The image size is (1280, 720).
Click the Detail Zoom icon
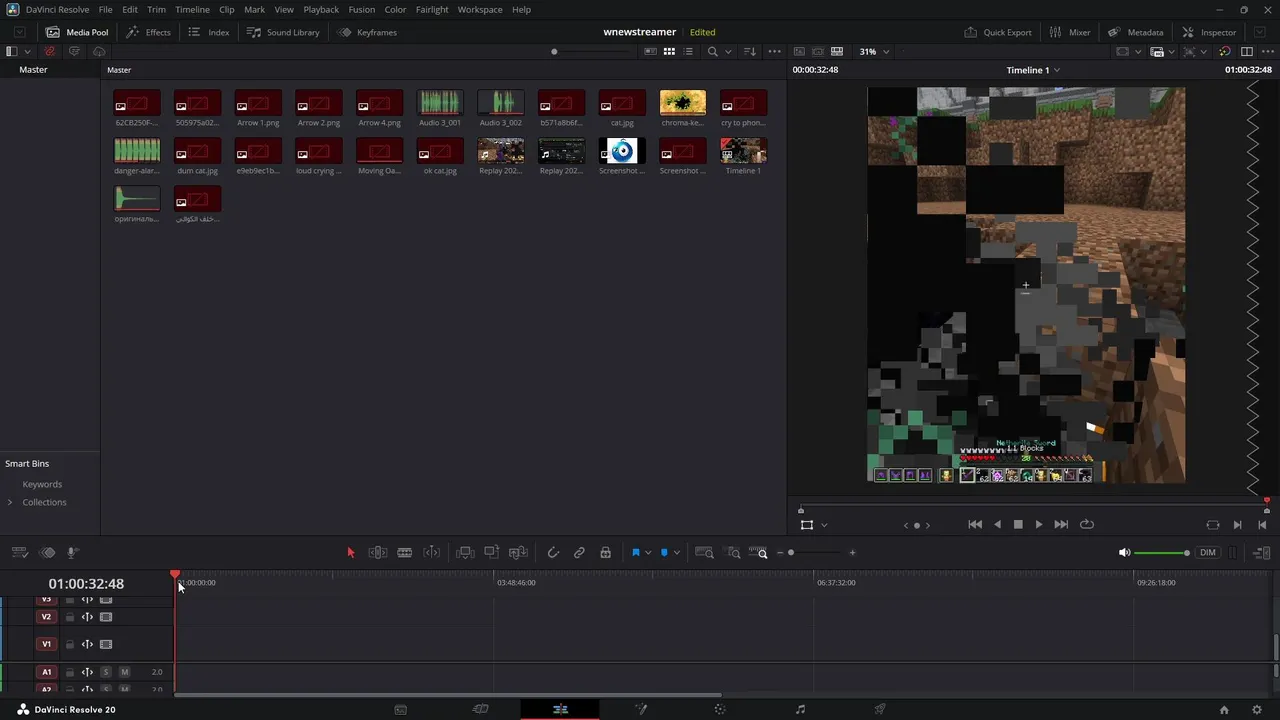coord(733,552)
